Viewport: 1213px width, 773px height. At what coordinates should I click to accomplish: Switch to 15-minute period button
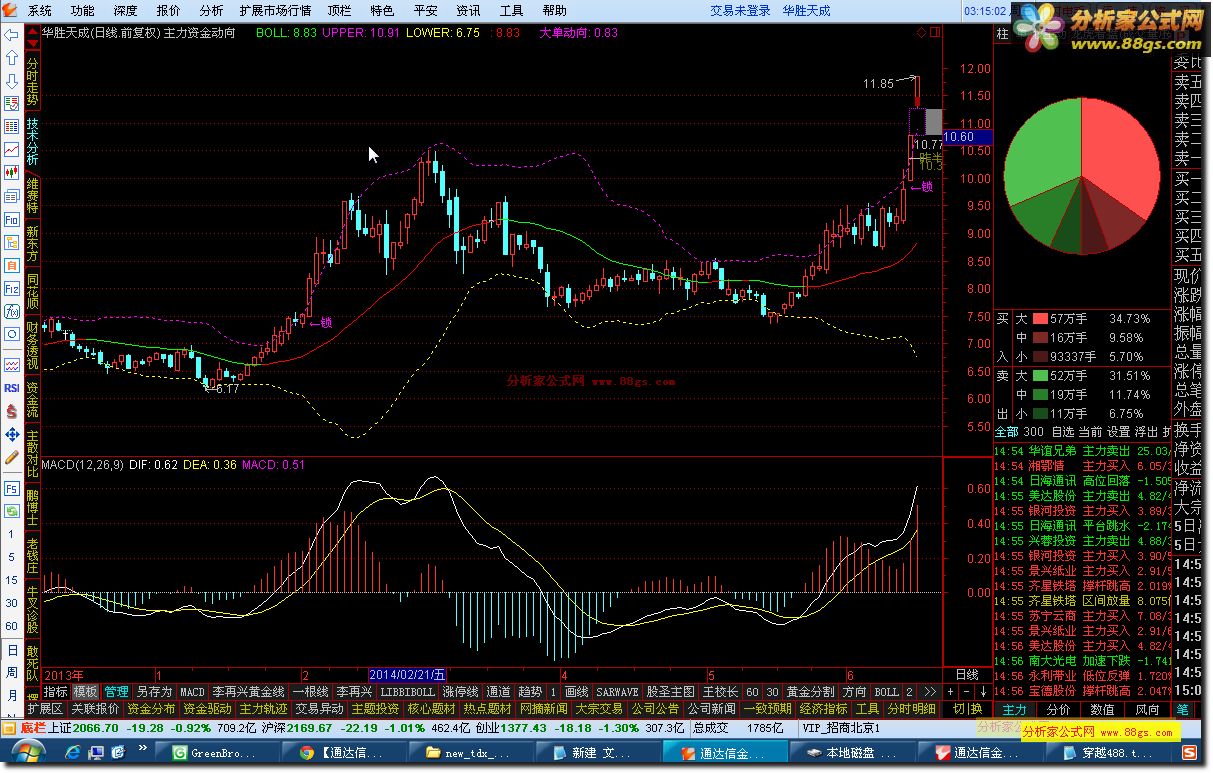click(x=11, y=580)
